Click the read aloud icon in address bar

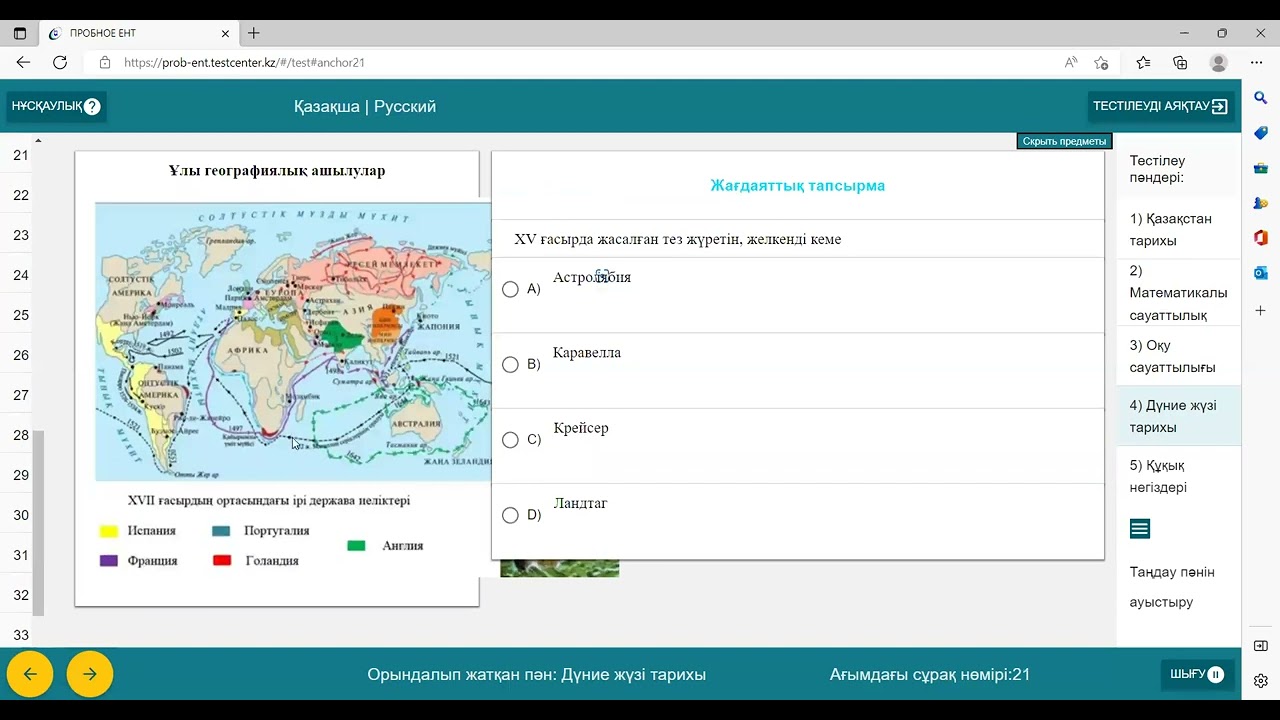(x=1071, y=62)
